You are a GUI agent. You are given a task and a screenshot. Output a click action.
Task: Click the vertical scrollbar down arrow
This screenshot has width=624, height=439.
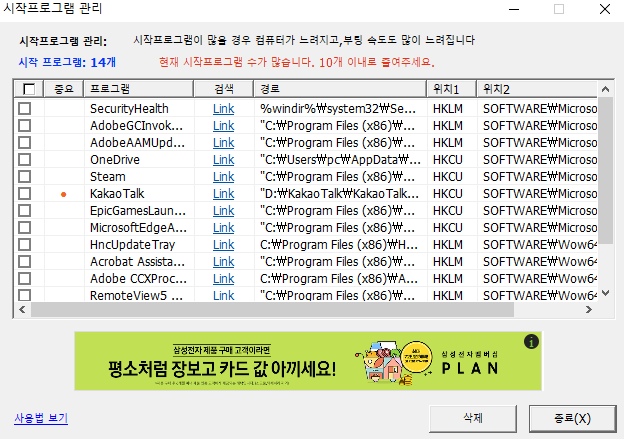[605, 293]
